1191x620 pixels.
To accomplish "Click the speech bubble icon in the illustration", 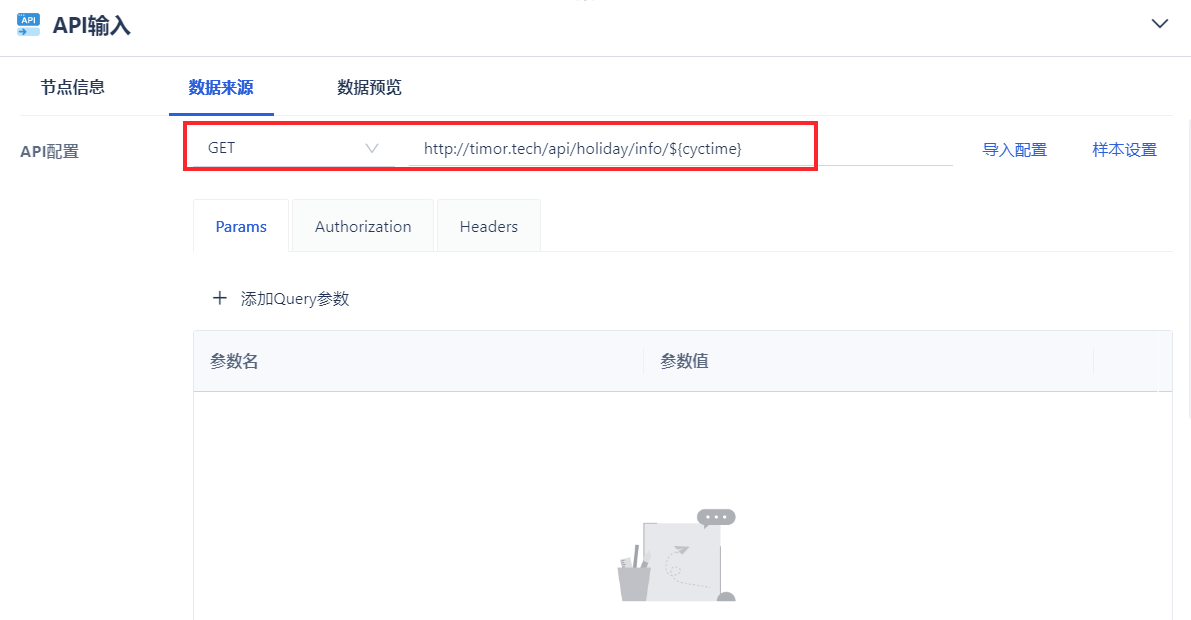I will [x=716, y=517].
